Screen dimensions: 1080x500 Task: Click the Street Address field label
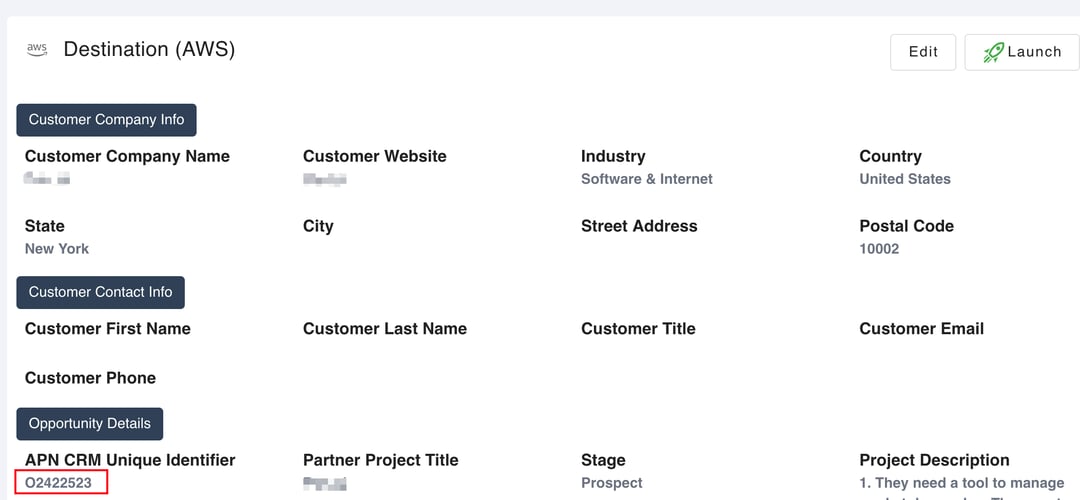tap(639, 226)
